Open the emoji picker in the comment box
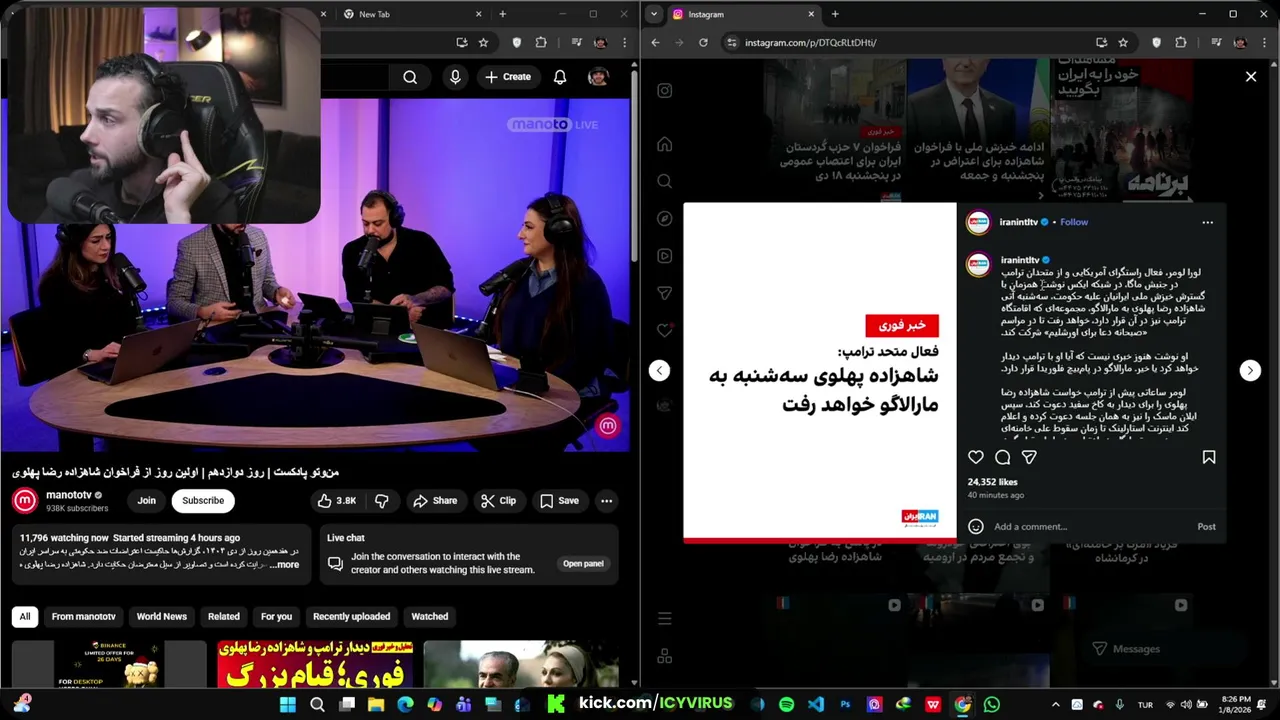1280x720 pixels. click(976, 527)
